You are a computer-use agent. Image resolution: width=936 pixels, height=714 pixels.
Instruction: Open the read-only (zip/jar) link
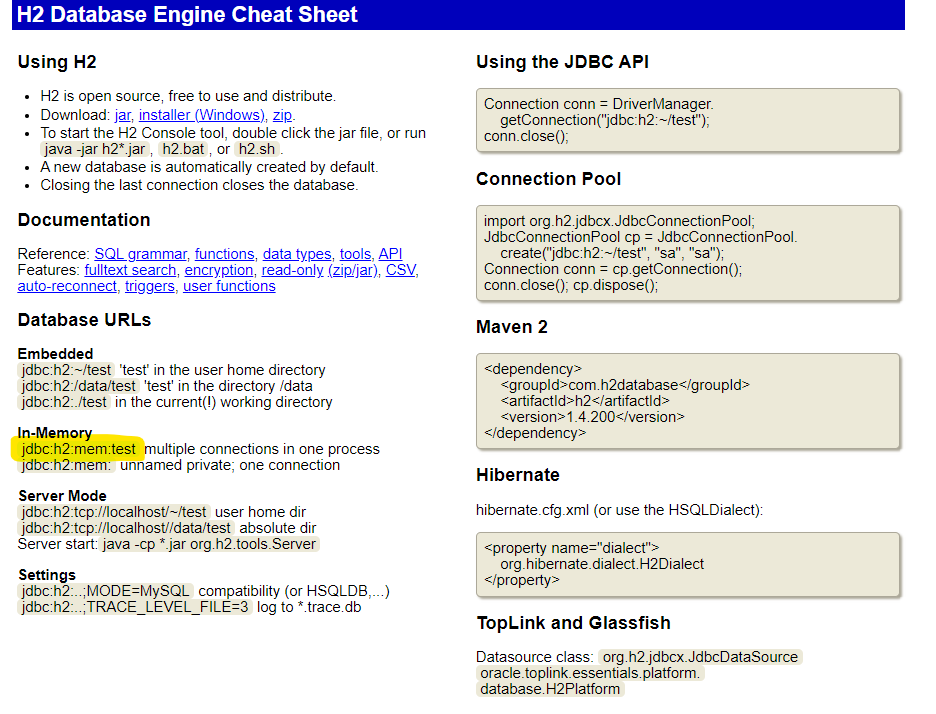pyautogui.click(x=319, y=270)
